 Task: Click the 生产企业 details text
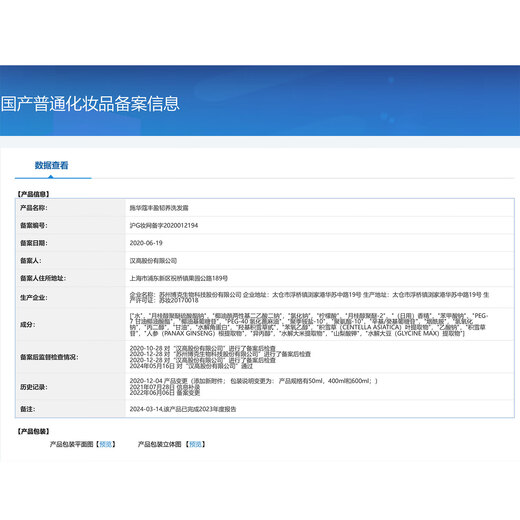pos(309,297)
